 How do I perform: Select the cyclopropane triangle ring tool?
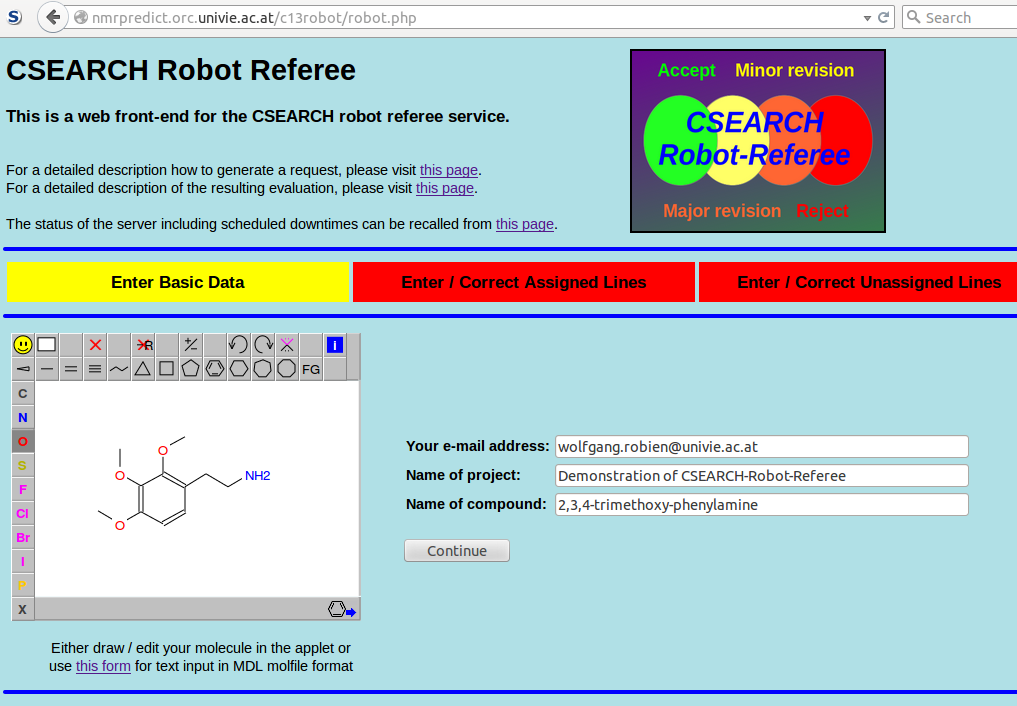coord(143,369)
